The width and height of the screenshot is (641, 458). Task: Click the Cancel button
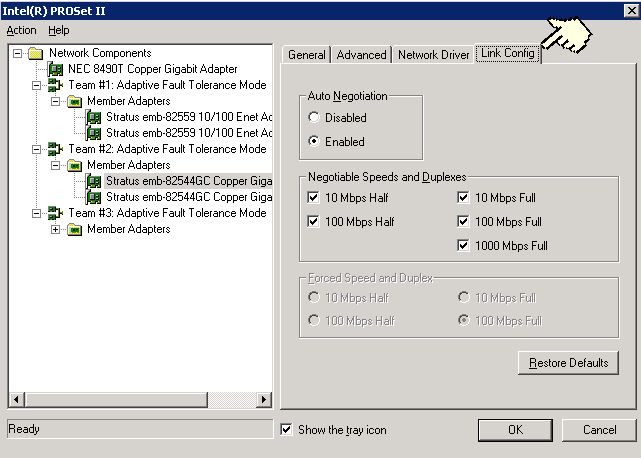tap(599, 430)
